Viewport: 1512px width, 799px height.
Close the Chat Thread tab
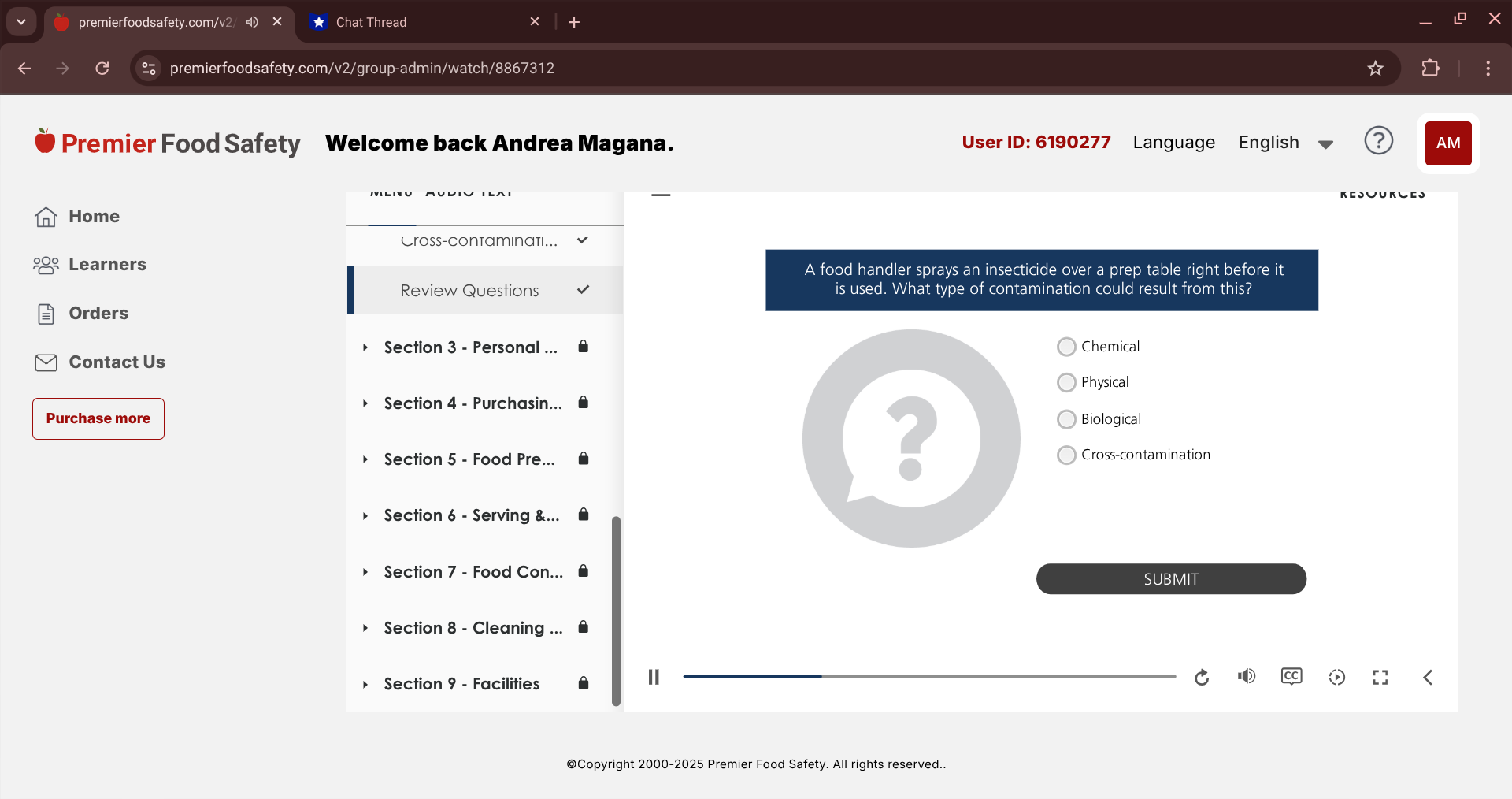[x=535, y=21]
